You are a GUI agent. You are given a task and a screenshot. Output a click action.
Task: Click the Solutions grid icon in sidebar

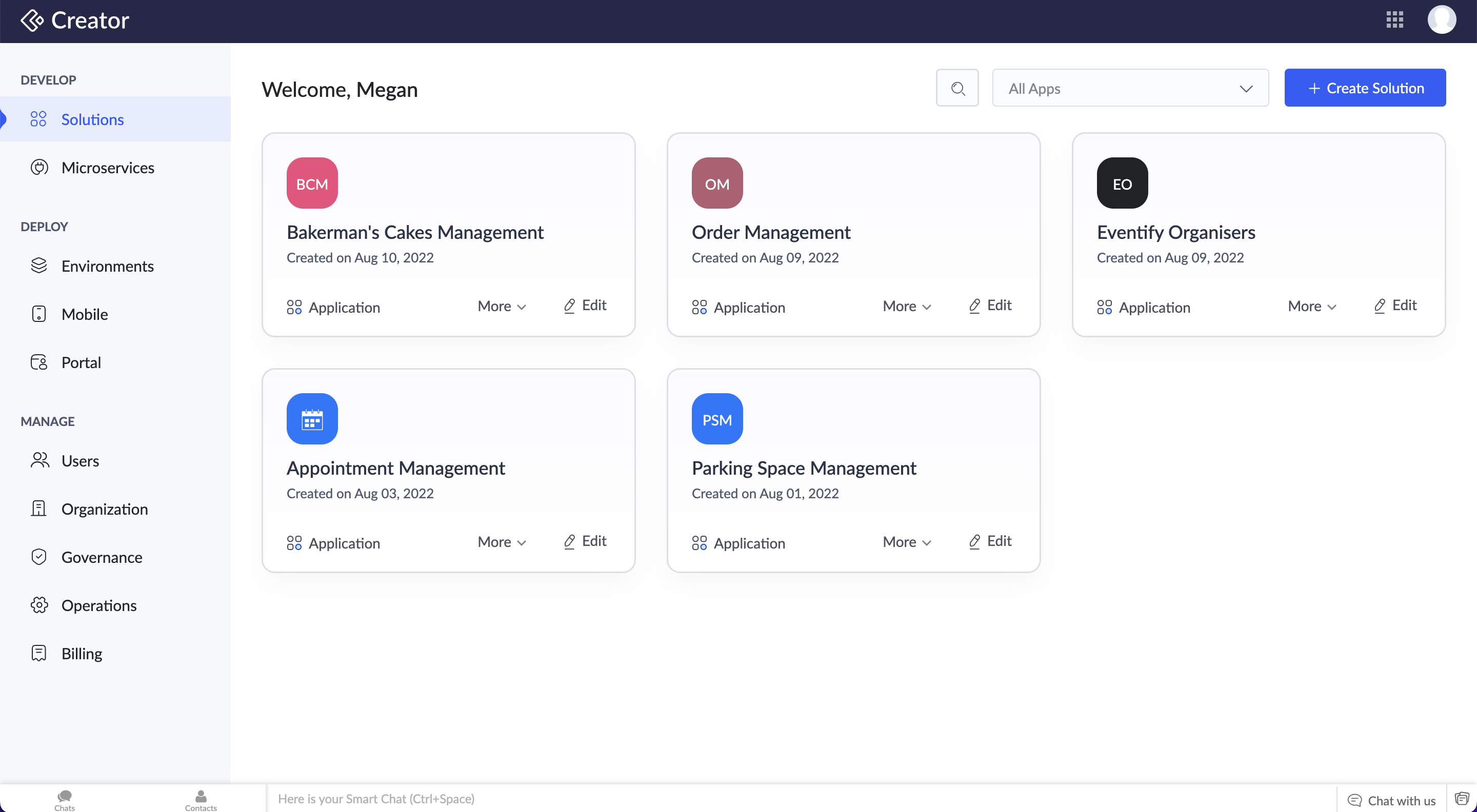tap(38, 119)
